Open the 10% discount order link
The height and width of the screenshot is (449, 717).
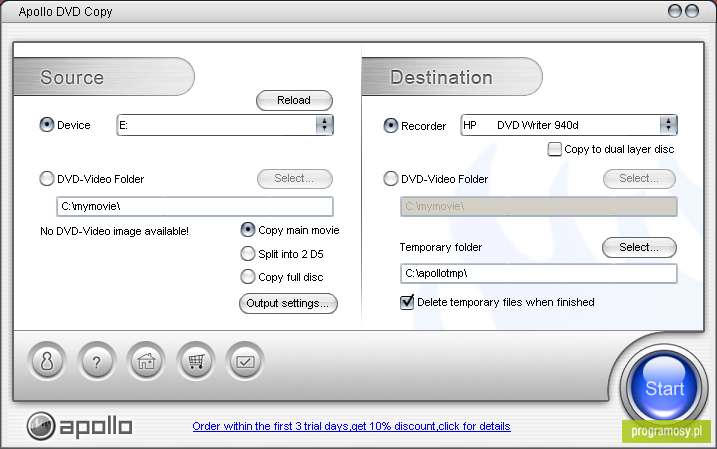point(351,426)
